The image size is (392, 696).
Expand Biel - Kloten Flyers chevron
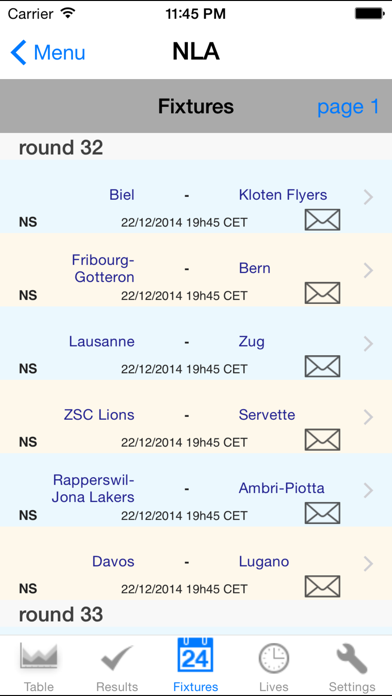point(368,197)
